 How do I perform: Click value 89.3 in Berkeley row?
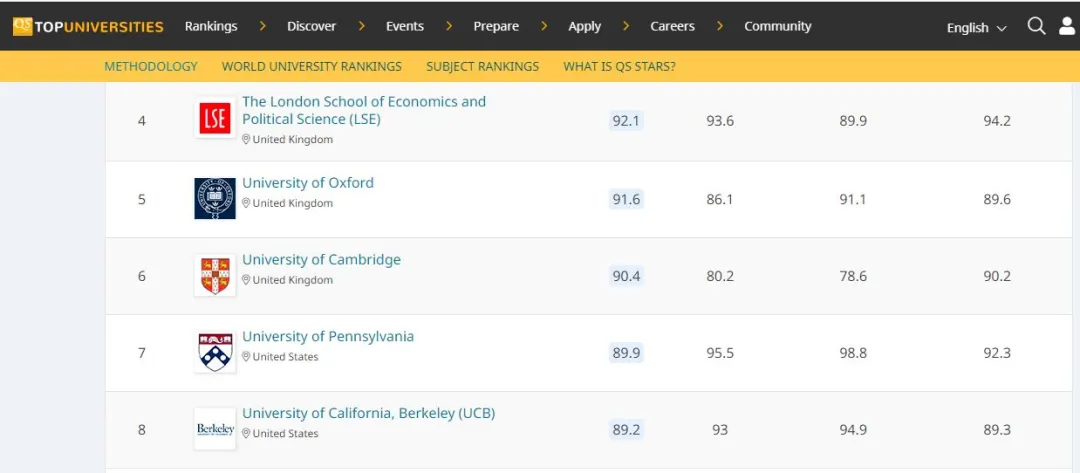[x=997, y=430]
